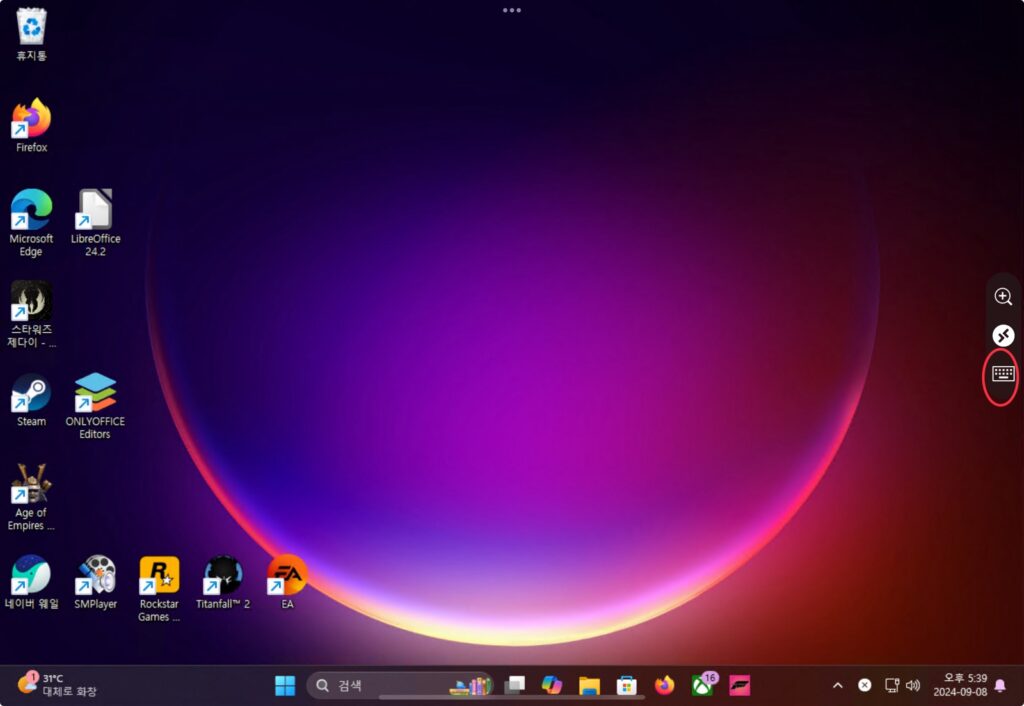This screenshot has height=706, width=1024.
Task: Click the round X tray icon
Action: (x=865, y=685)
